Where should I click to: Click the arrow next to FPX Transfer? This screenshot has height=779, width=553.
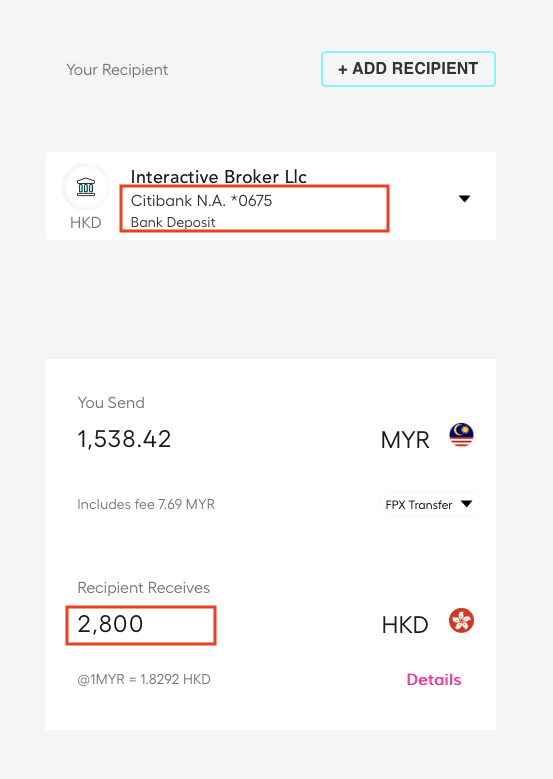[467, 504]
